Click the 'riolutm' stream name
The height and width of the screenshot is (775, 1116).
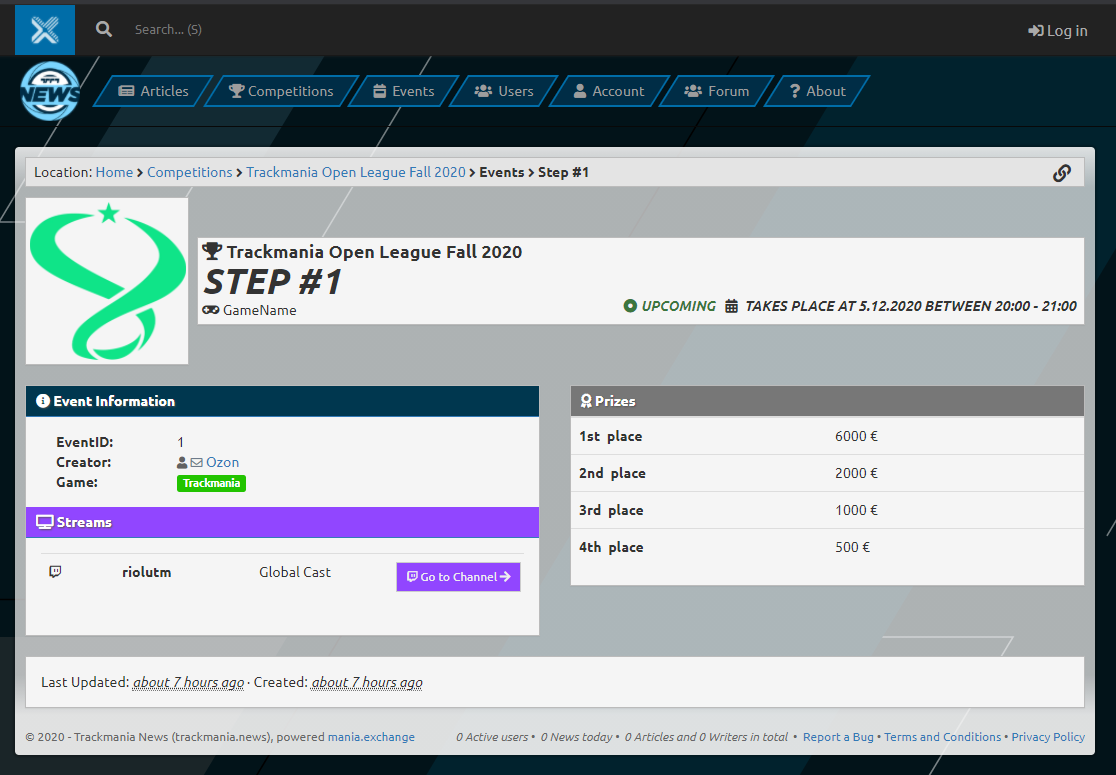(147, 572)
